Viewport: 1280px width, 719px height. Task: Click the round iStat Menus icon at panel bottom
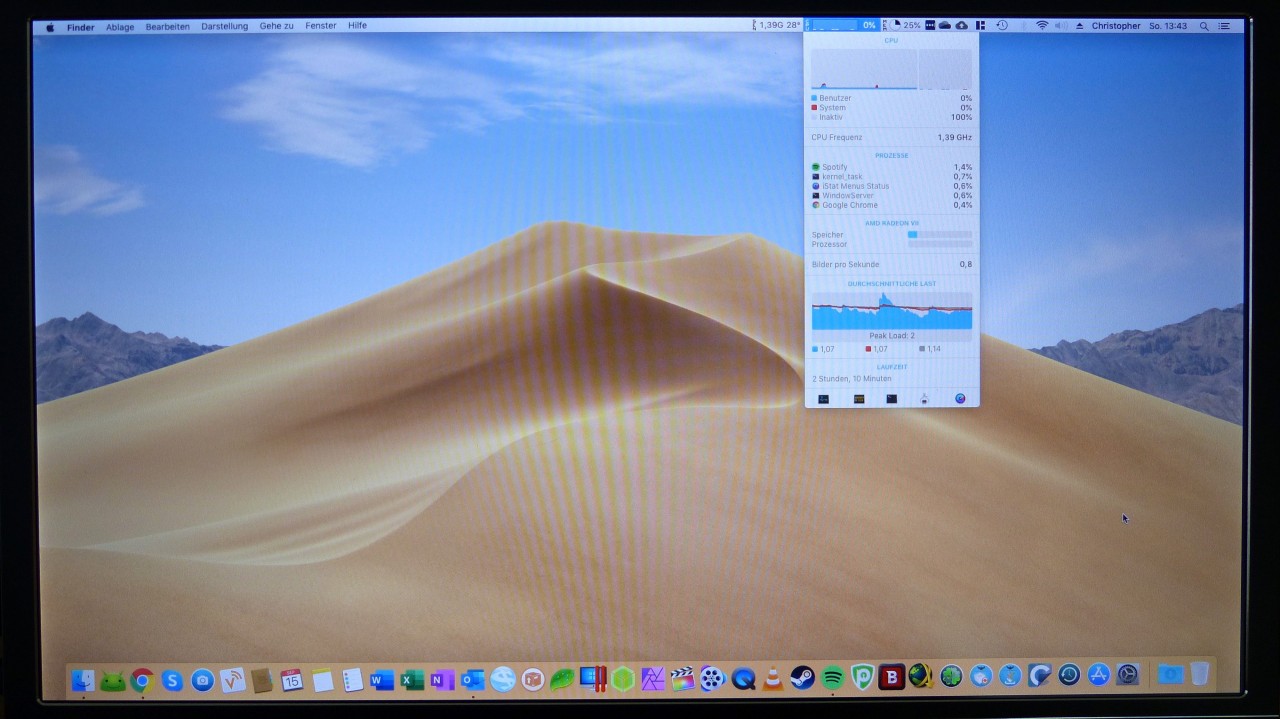(x=960, y=399)
